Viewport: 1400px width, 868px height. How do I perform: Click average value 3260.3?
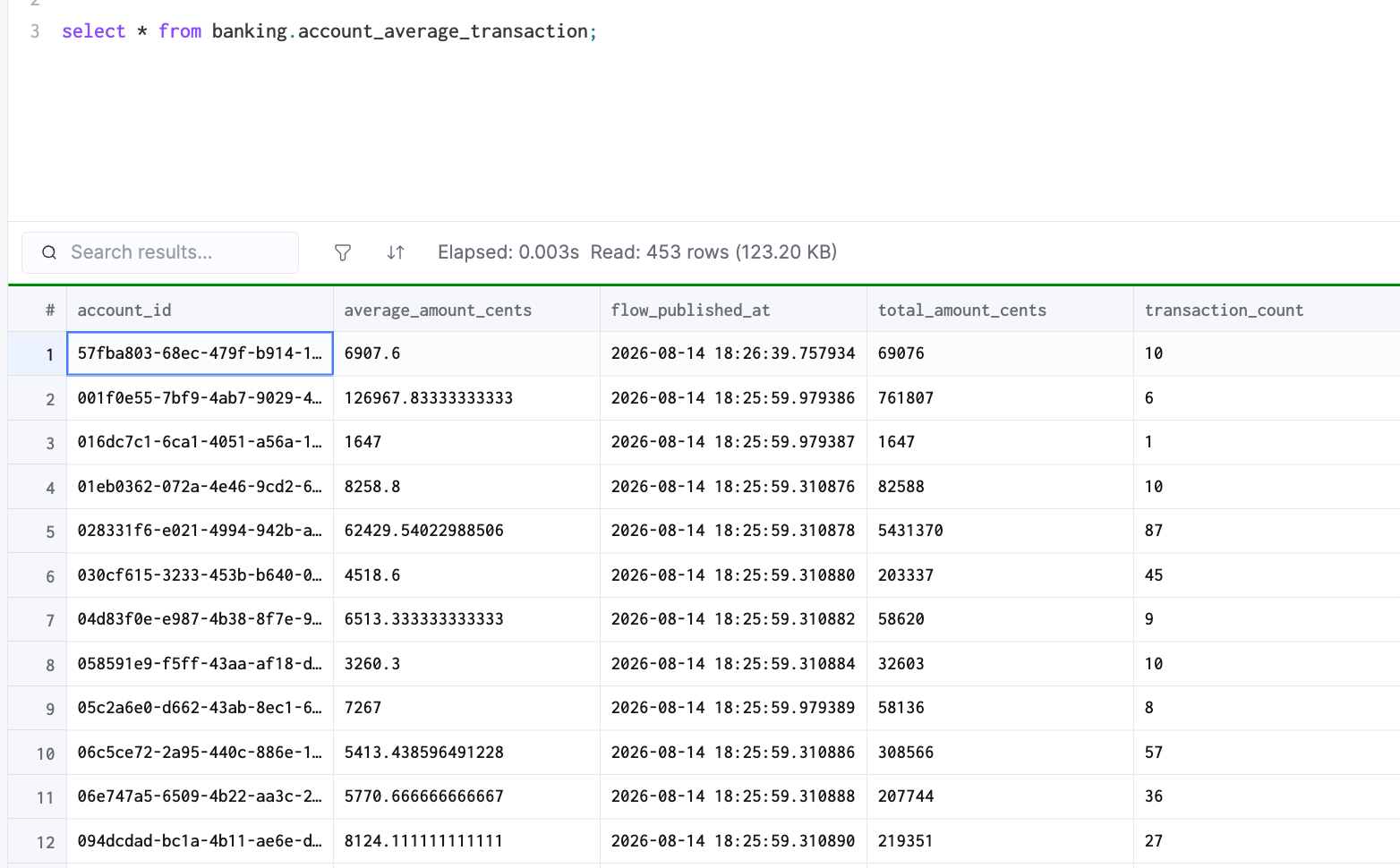(372, 664)
